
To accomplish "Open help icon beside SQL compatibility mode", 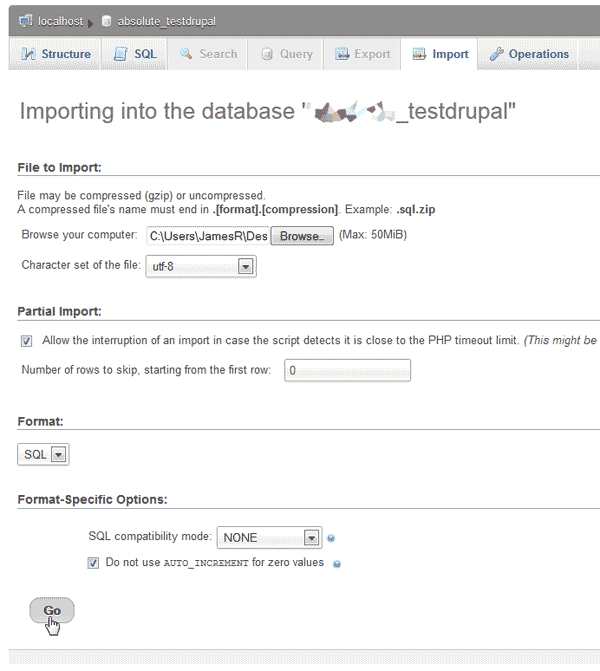I will click(331, 538).
